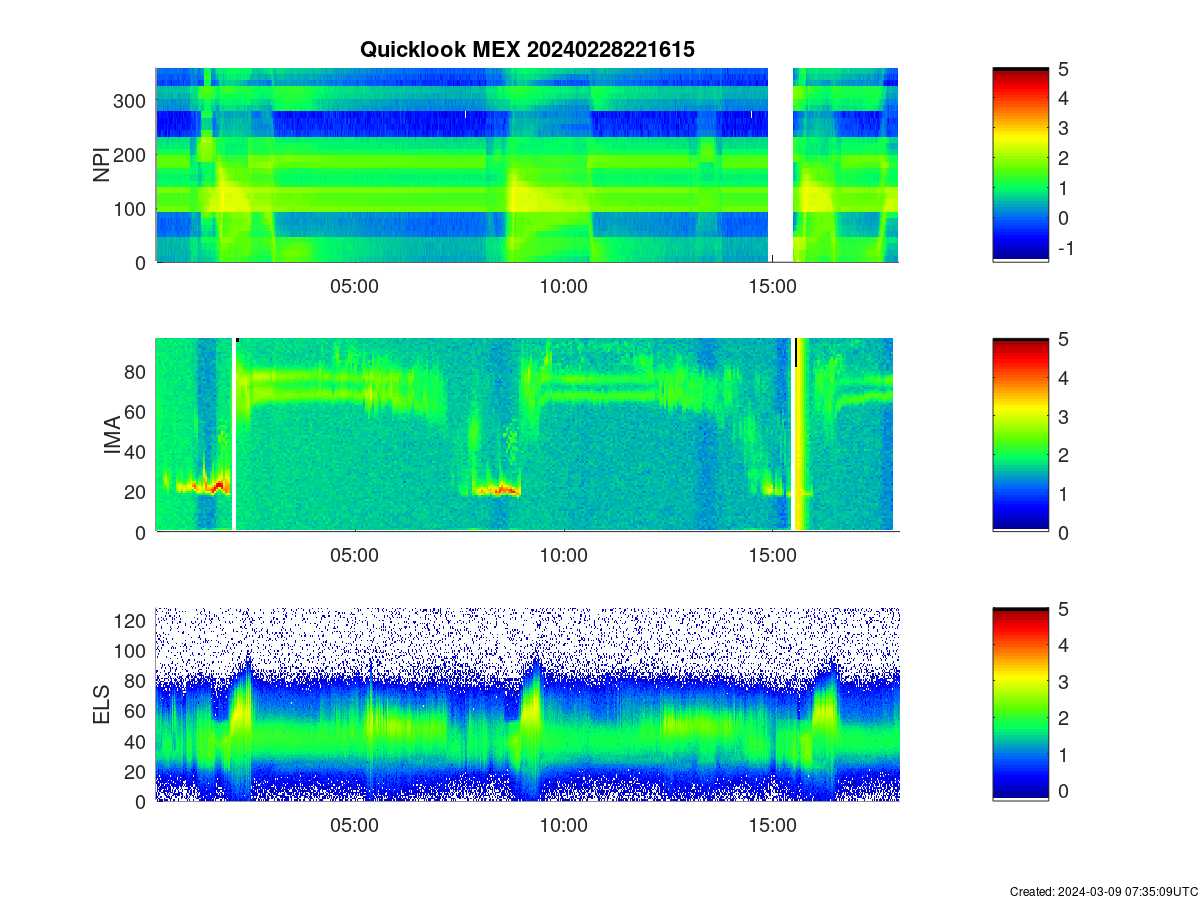Select 05:00 time label under NPI panel

coord(354,287)
